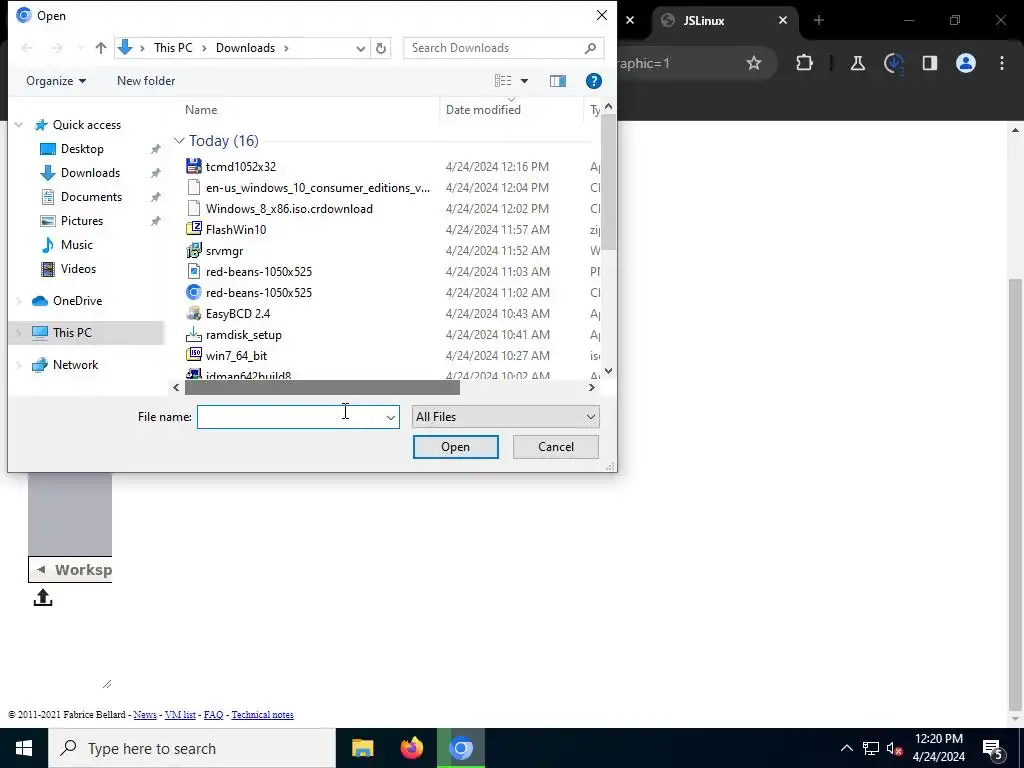Open the Organize menu
The width and height of the screenshot is (1024, 768).
[x=56, y=81]
